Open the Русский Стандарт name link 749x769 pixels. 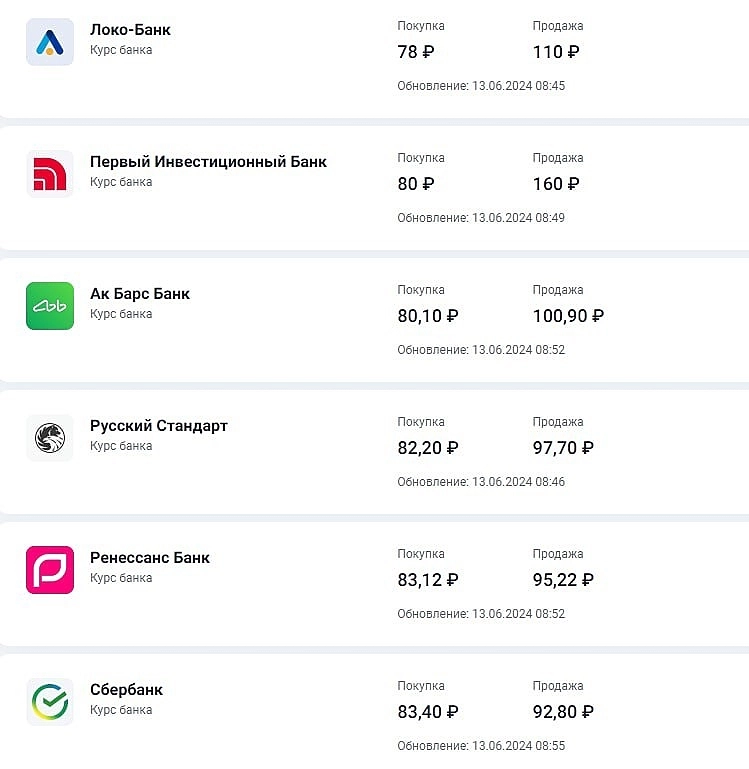(159, 426)
